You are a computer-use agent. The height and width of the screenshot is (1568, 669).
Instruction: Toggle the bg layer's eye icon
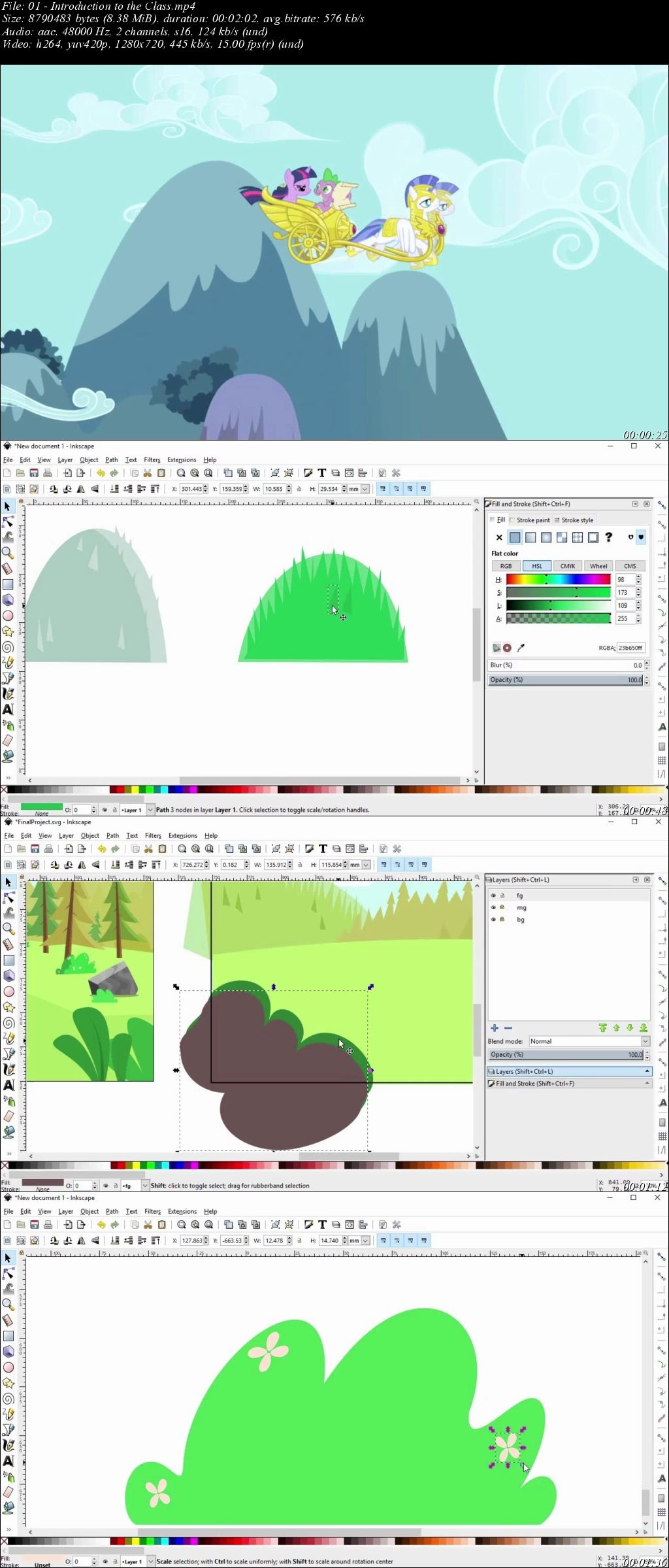[x=493, y=919]
